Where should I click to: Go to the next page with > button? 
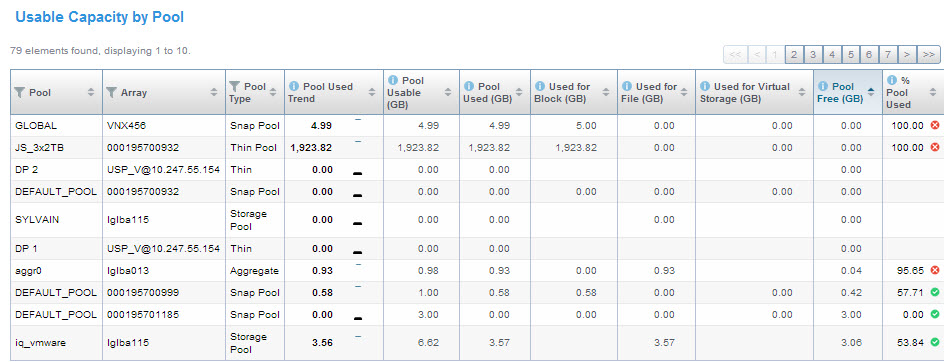click(x=907, y=54)
